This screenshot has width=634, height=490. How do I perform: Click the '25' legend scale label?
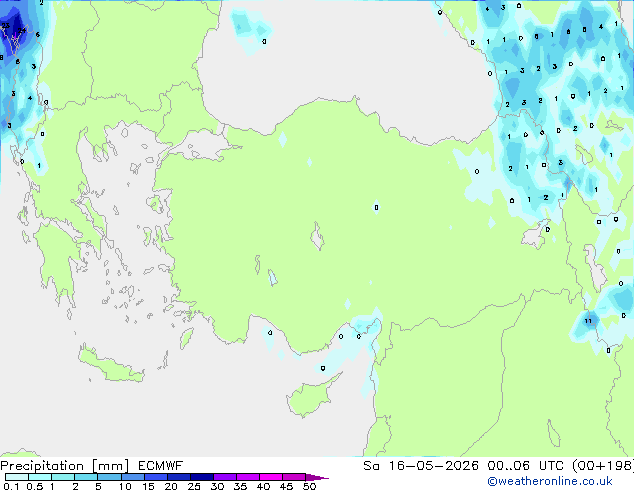point(194,486)
